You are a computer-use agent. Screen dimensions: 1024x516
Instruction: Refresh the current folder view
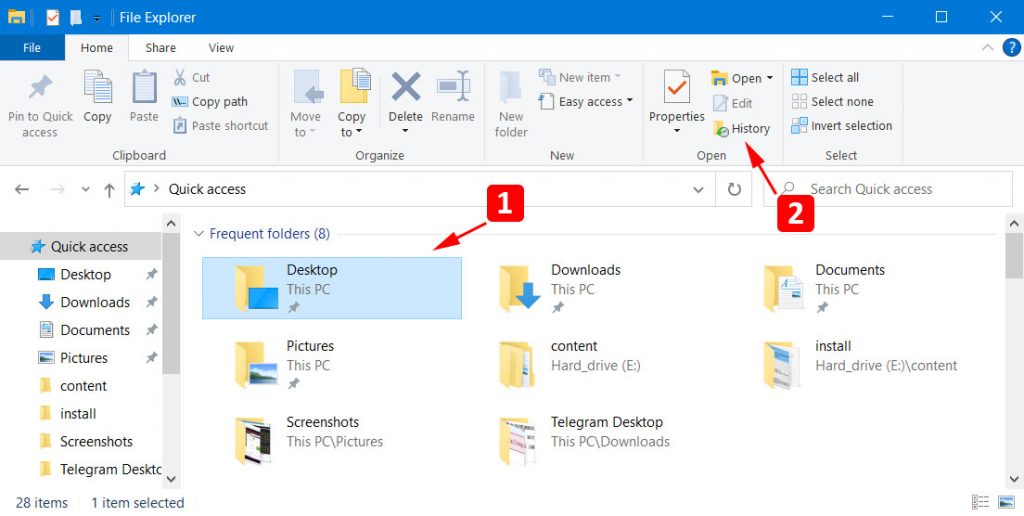pyautogui.click(x=734, y=189)
